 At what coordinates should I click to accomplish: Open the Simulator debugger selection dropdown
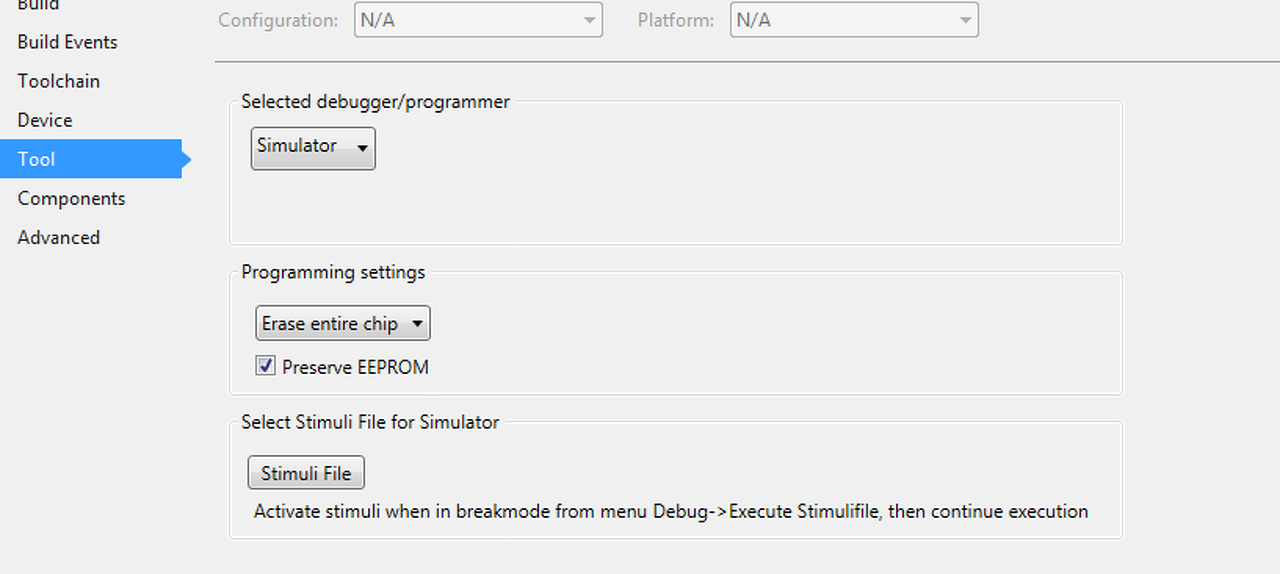(313, 147)
